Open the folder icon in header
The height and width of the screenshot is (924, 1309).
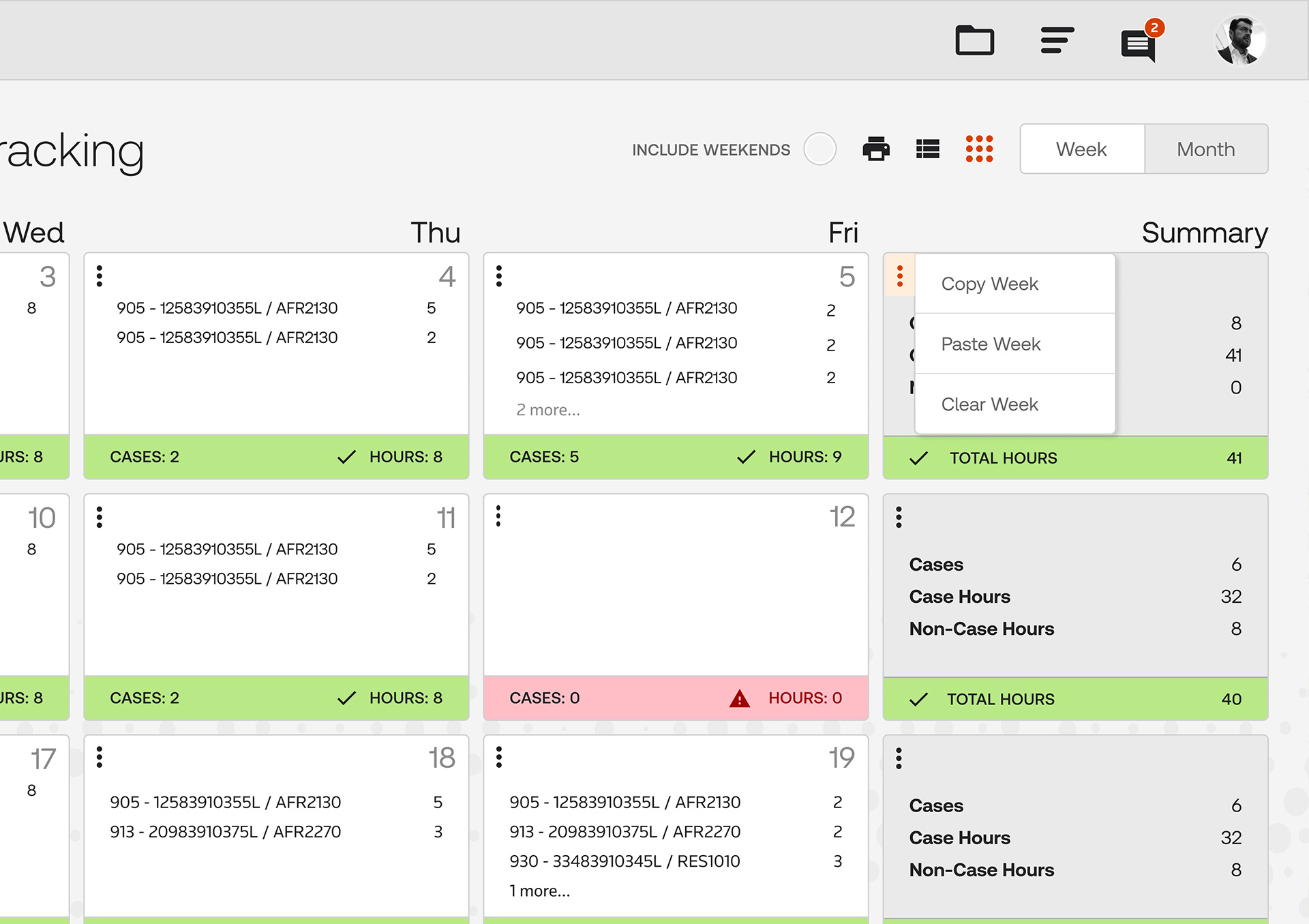(974, 40)
